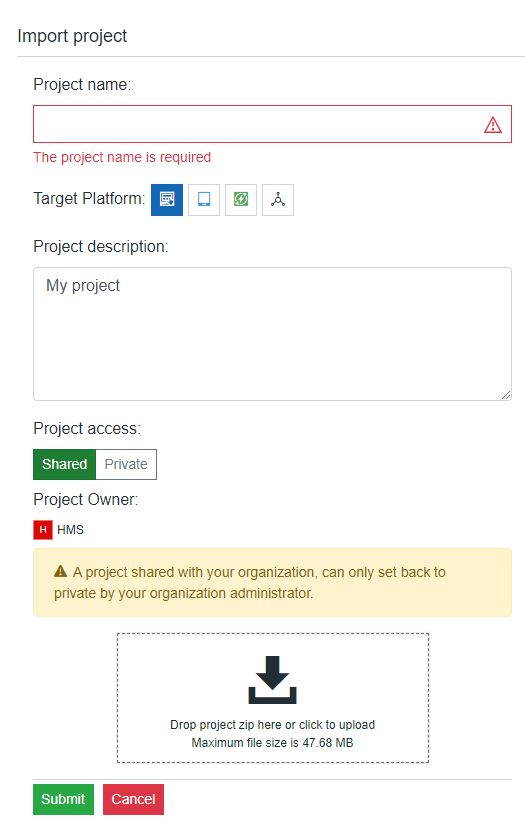Submit the import project form
The height and width of the screenshot is (822, 525).
[x=63, y=799]
